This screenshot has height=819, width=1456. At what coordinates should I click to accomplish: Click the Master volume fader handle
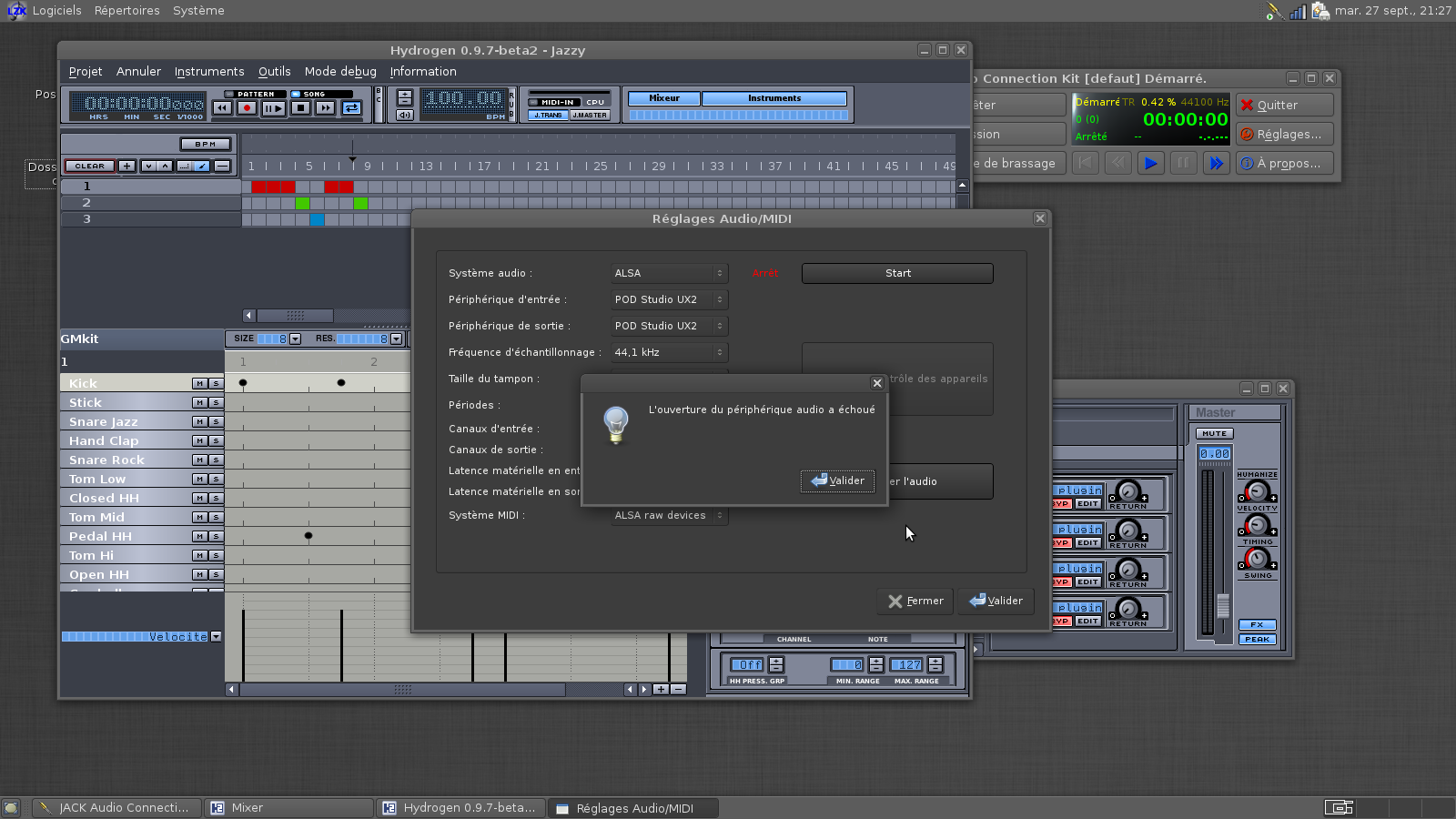(x=1223, y=605)
